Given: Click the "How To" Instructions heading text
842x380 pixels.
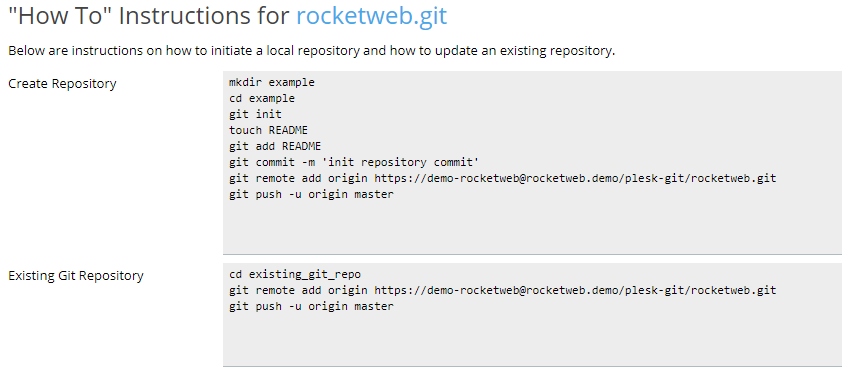Looking at the screenshot, I should [x=149, y=16].
